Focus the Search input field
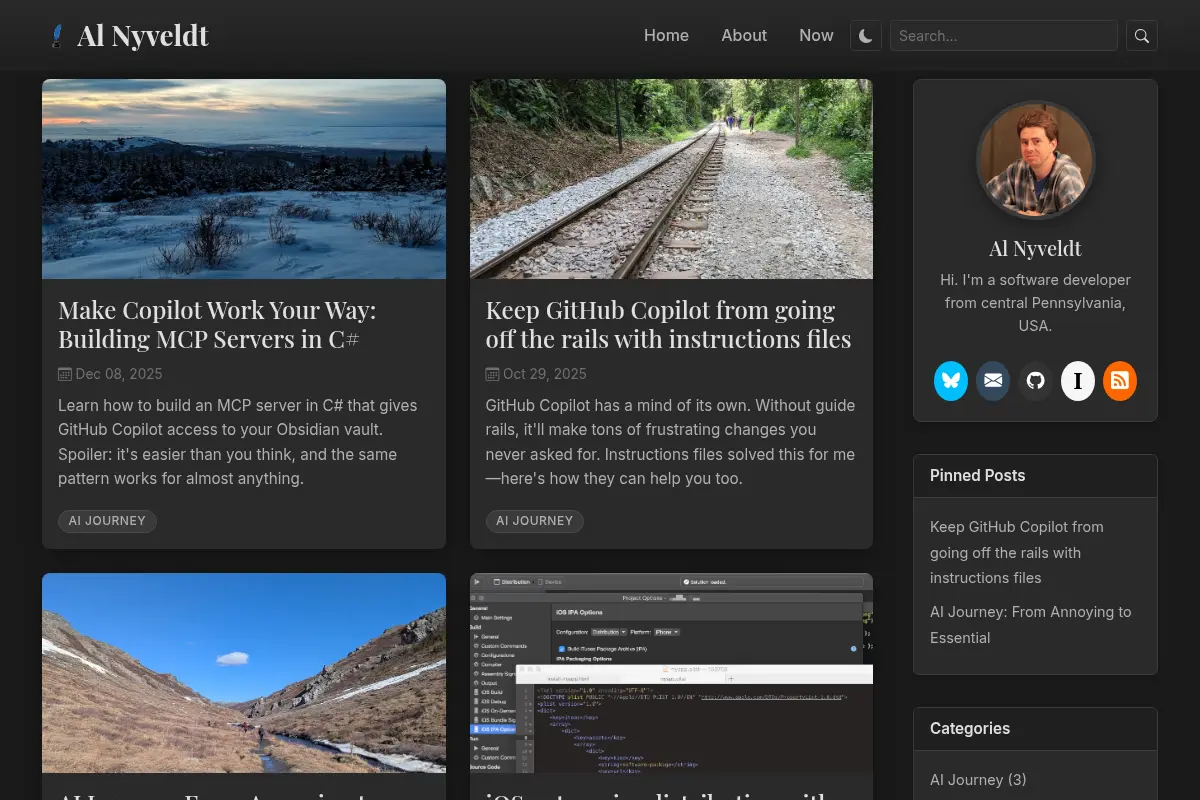The image size is (1200, 800). (x=1004, y=36)
